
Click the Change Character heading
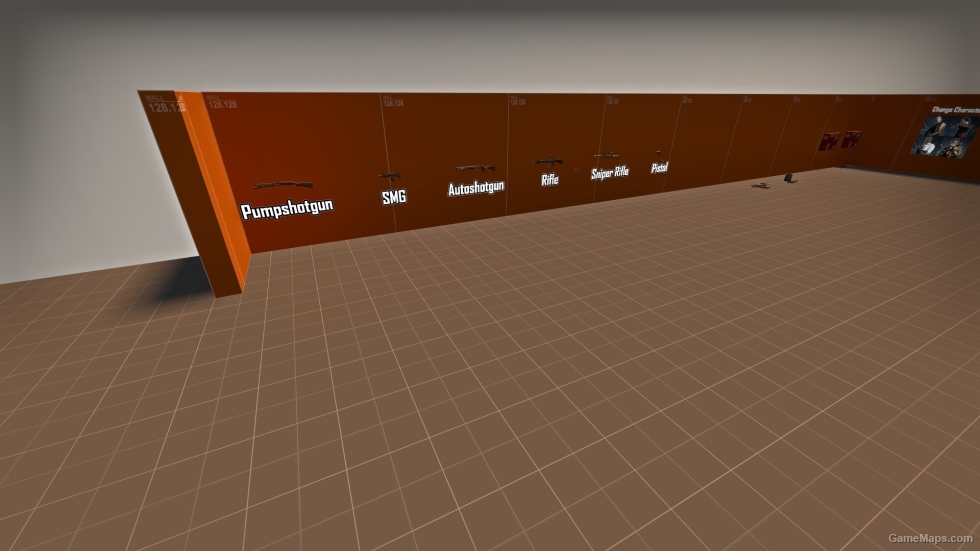click(x=956, y=110)
